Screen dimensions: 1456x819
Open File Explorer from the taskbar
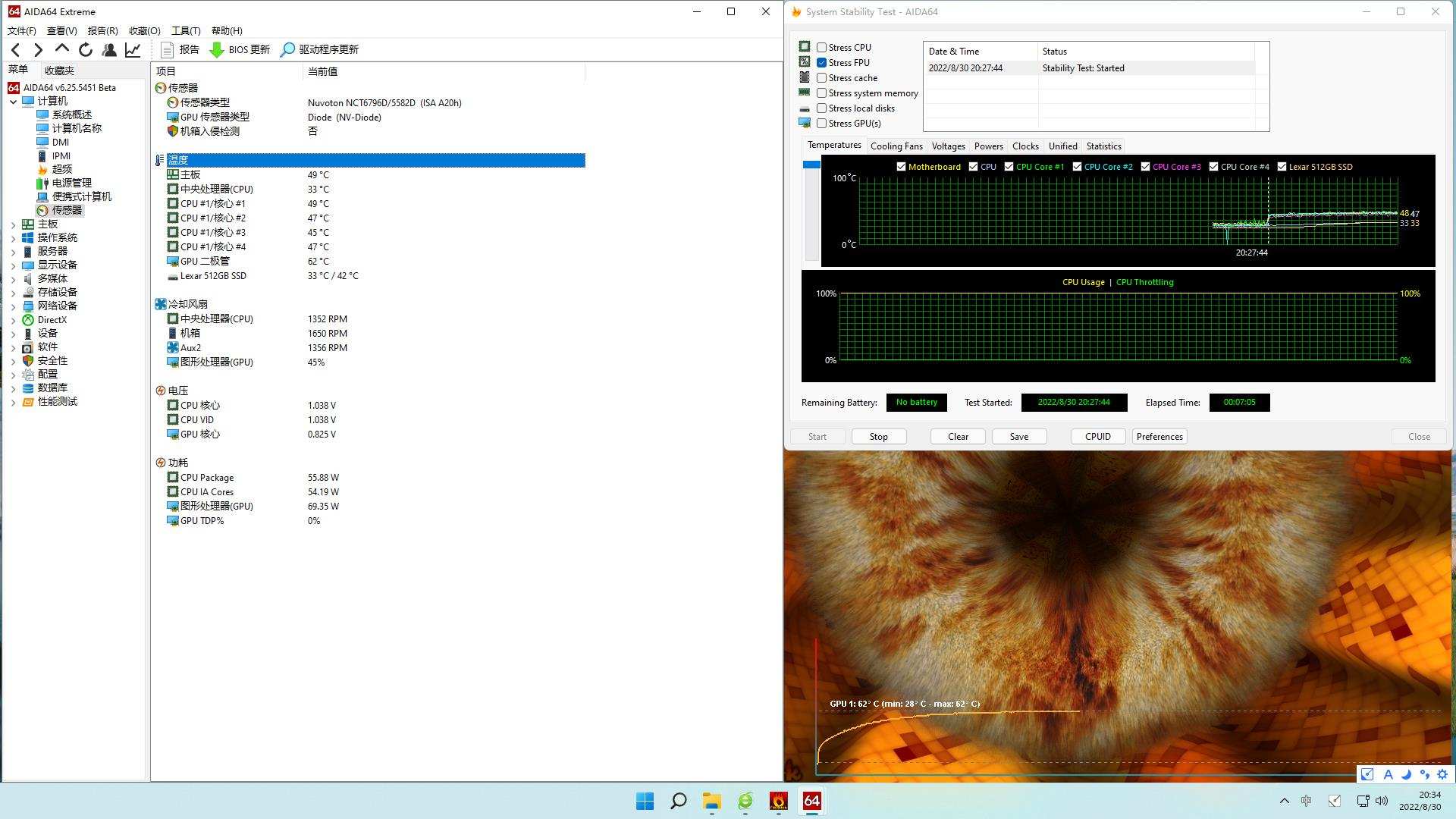(x=711, y=801)
